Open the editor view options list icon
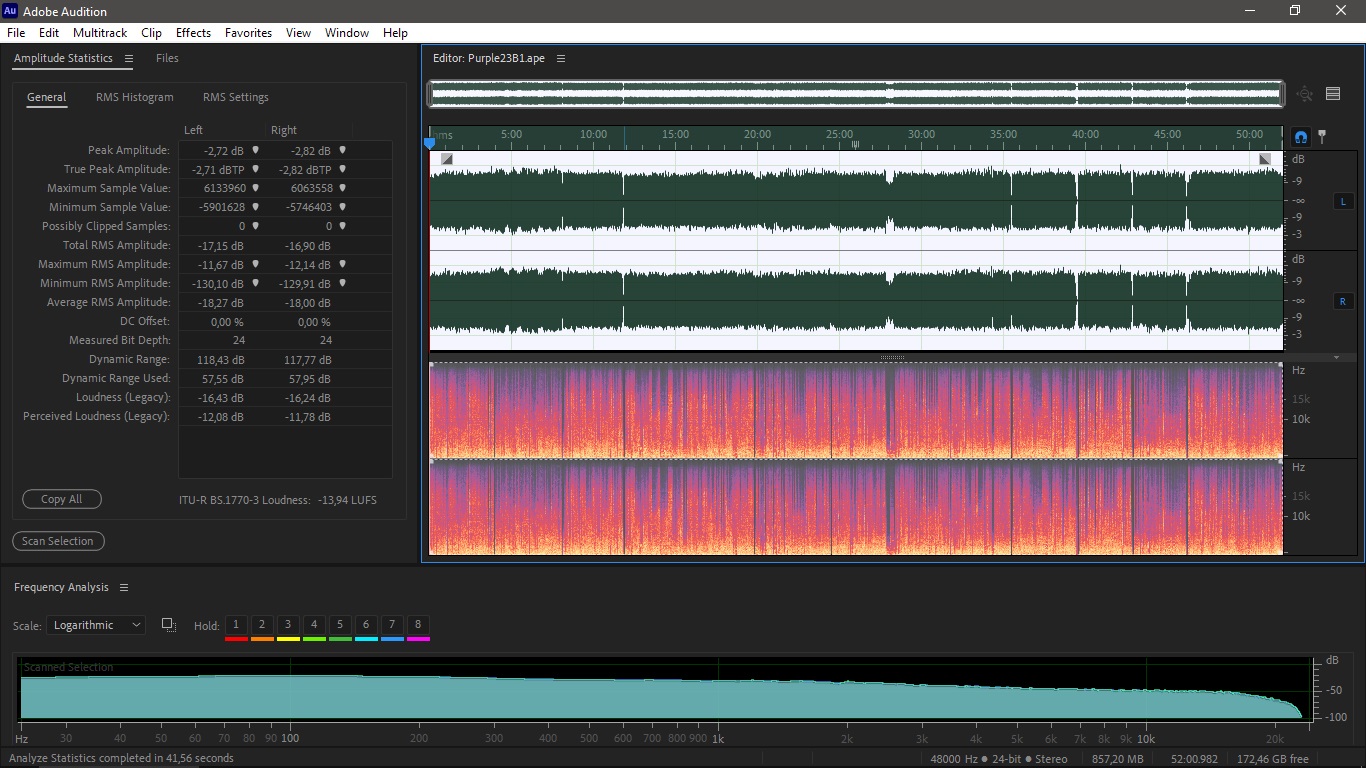Screen dimensions: 1366x768 (x=1333, y=94)
